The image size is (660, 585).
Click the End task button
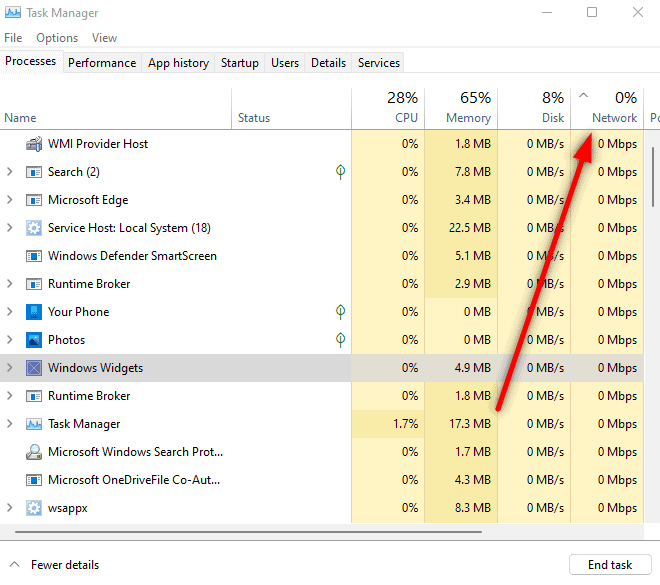pos(610,564)
